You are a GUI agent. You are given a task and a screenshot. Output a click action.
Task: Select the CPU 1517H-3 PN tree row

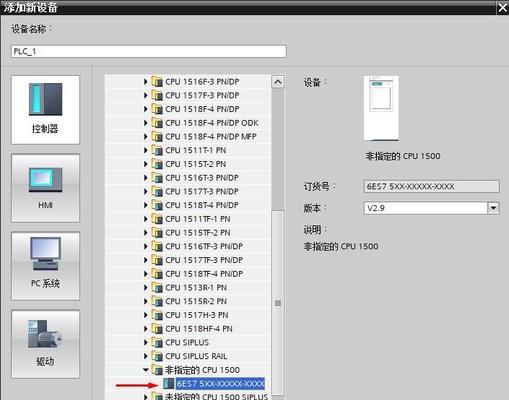(188, 315)
